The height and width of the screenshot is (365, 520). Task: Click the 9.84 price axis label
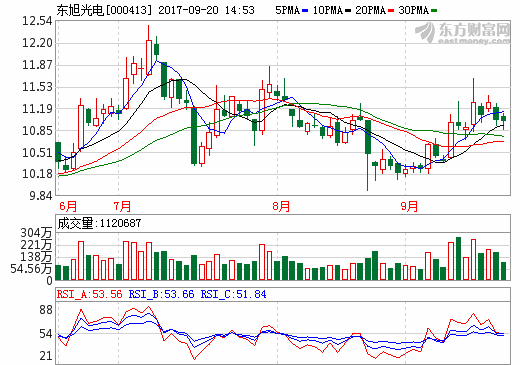pyautogui.click(x=41, y=196)
